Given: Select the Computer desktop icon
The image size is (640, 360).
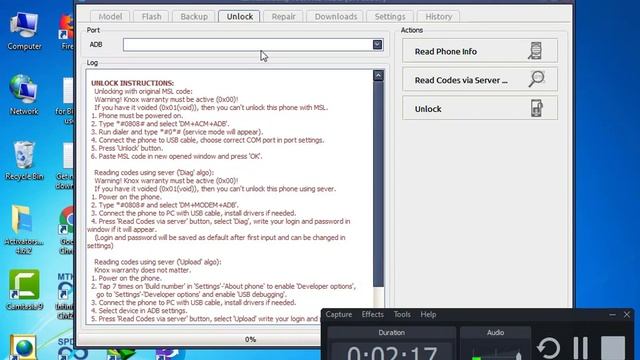Looking at the screenshot, I should [x=24, y=31].
